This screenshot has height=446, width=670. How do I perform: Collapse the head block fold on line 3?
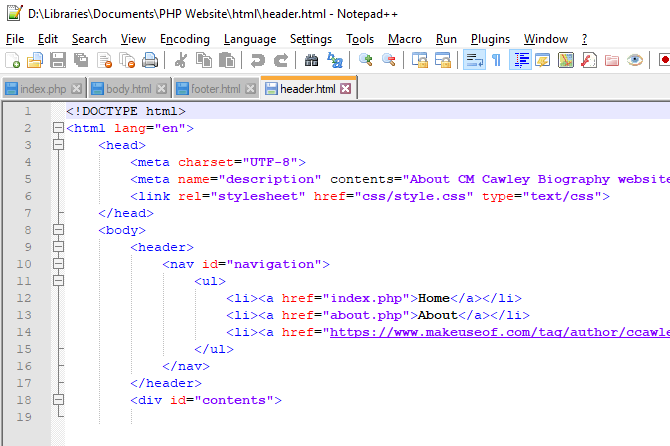click(59, 145)
